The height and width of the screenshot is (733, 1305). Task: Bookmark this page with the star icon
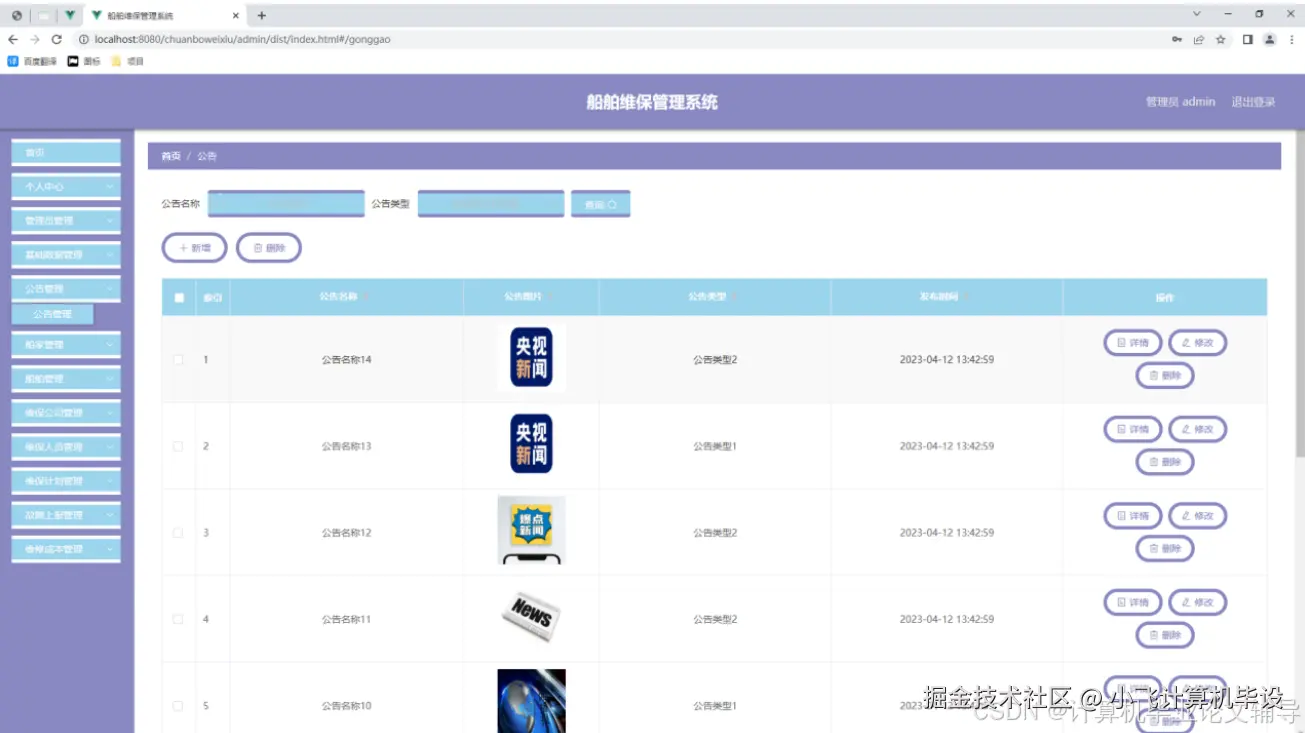pos(1221,39)
